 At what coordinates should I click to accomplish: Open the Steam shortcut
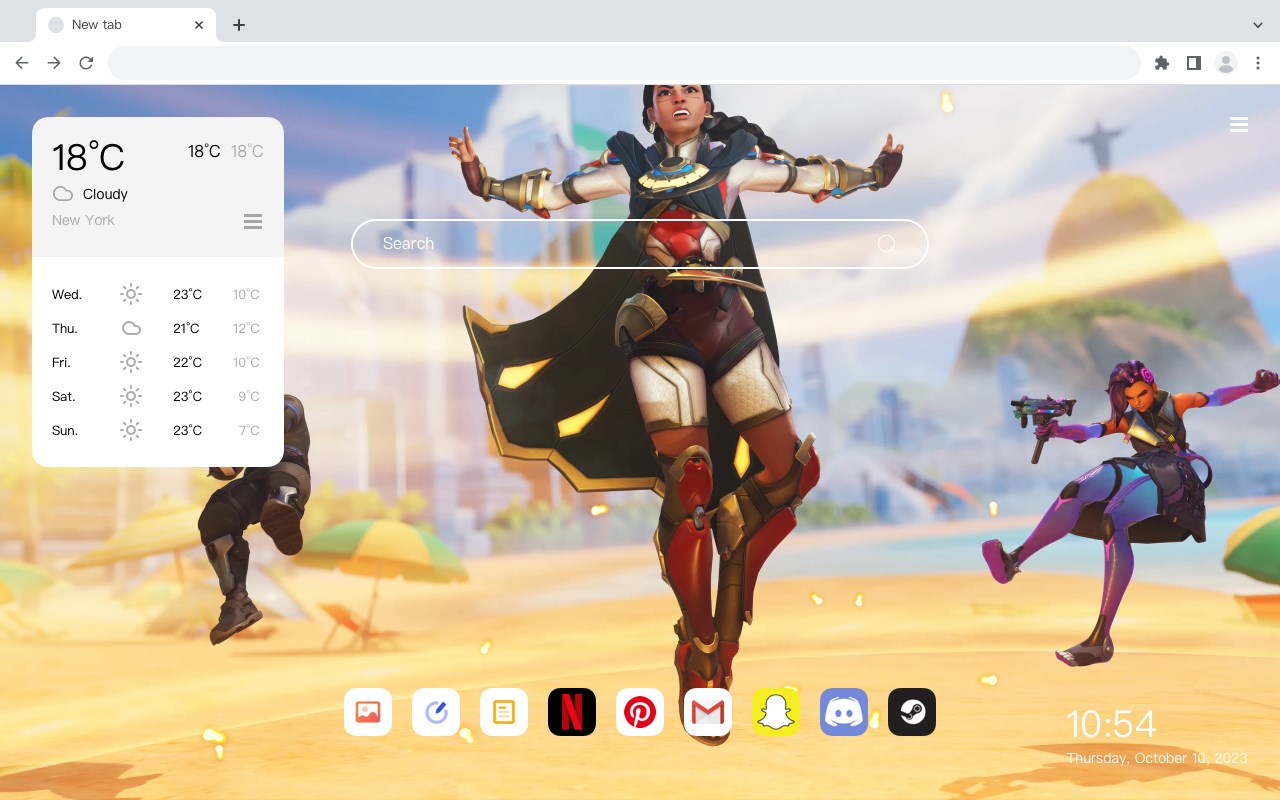point(912,712)
